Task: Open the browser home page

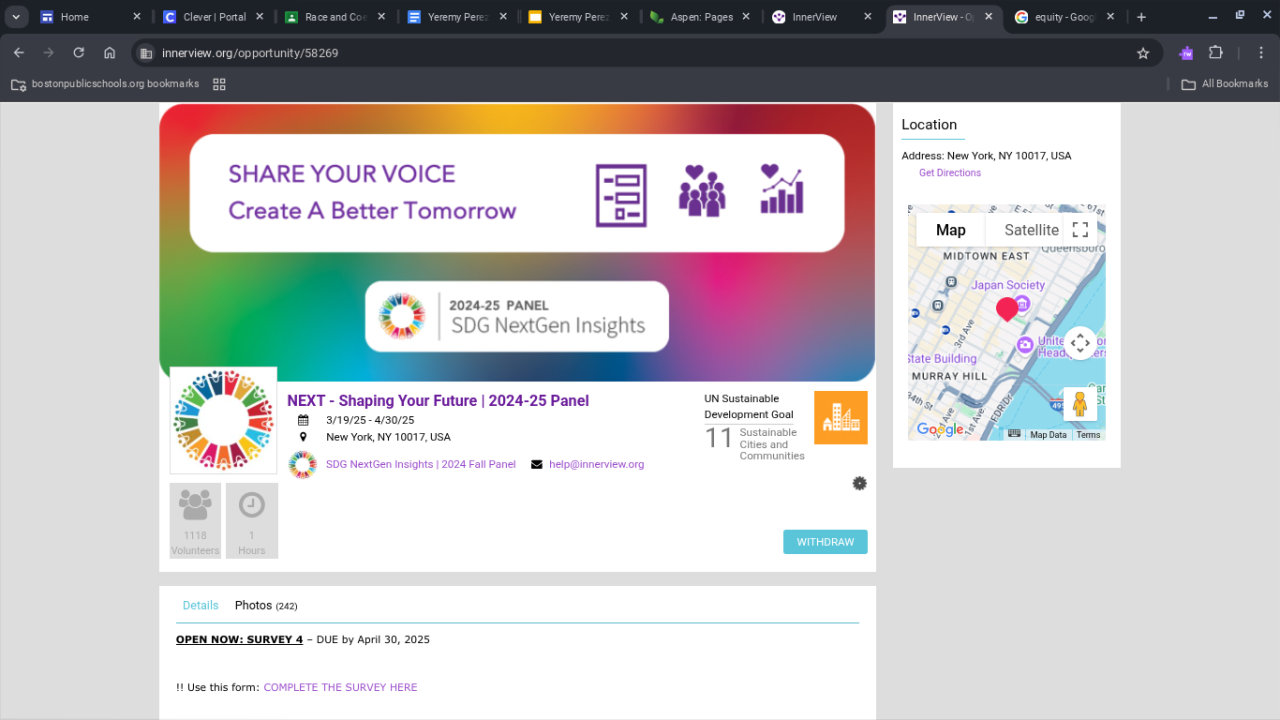Action: (110, 53)
